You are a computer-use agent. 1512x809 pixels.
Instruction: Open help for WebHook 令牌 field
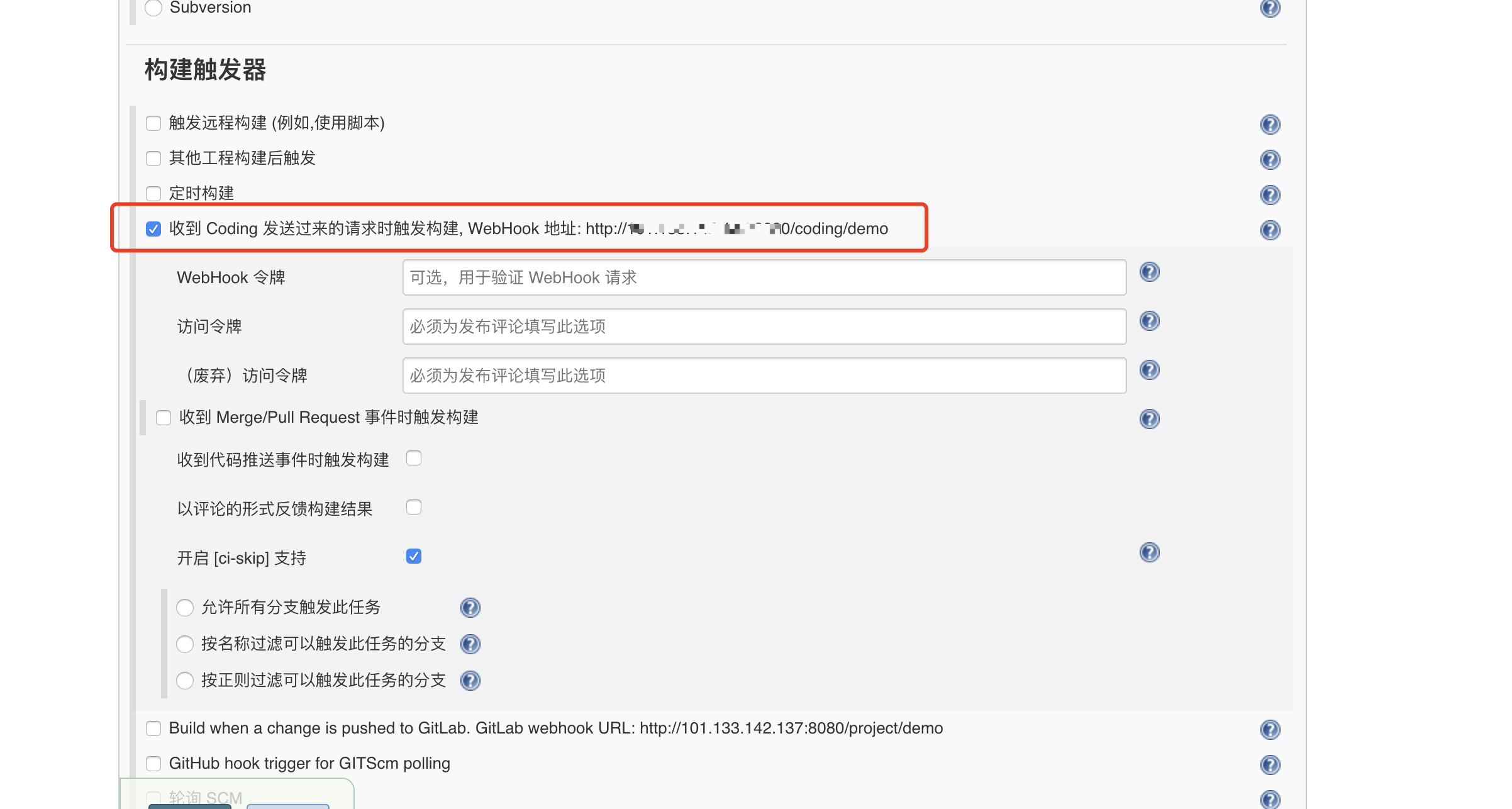(x=1149, y=272)
